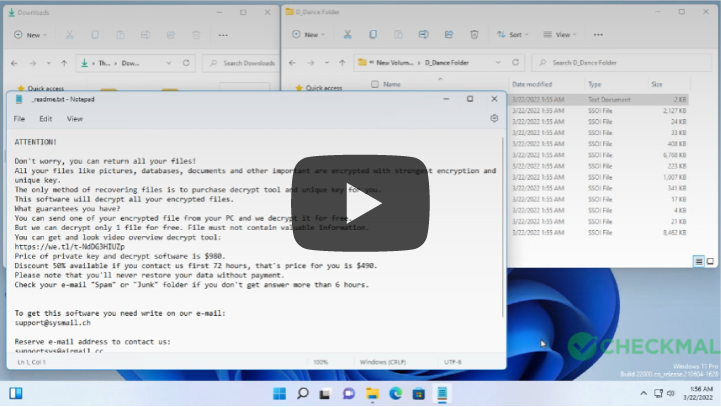Expand the Sort dropdown in D_Dance Folder
Viewport: 721px width, 407px height.
click(514, 34)
